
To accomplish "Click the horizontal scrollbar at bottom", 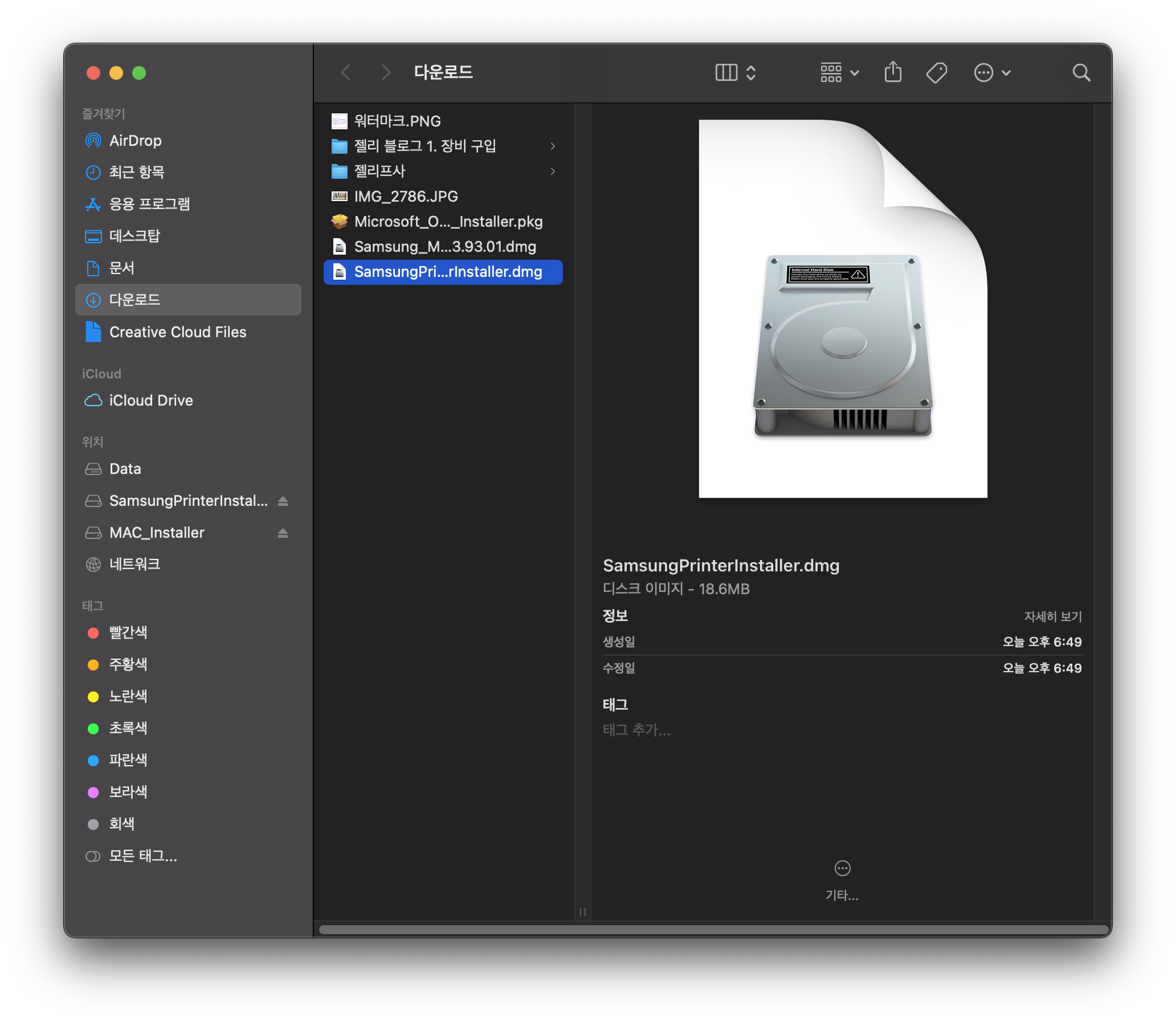I will pyautogui.click(x=713, y=930).
